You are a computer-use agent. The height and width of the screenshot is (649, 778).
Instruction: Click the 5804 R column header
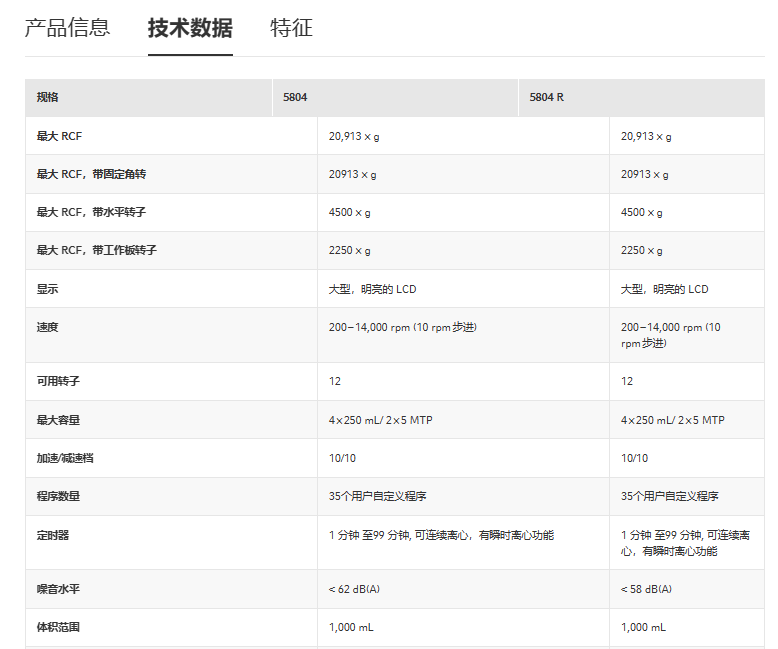tap(546, 97)
